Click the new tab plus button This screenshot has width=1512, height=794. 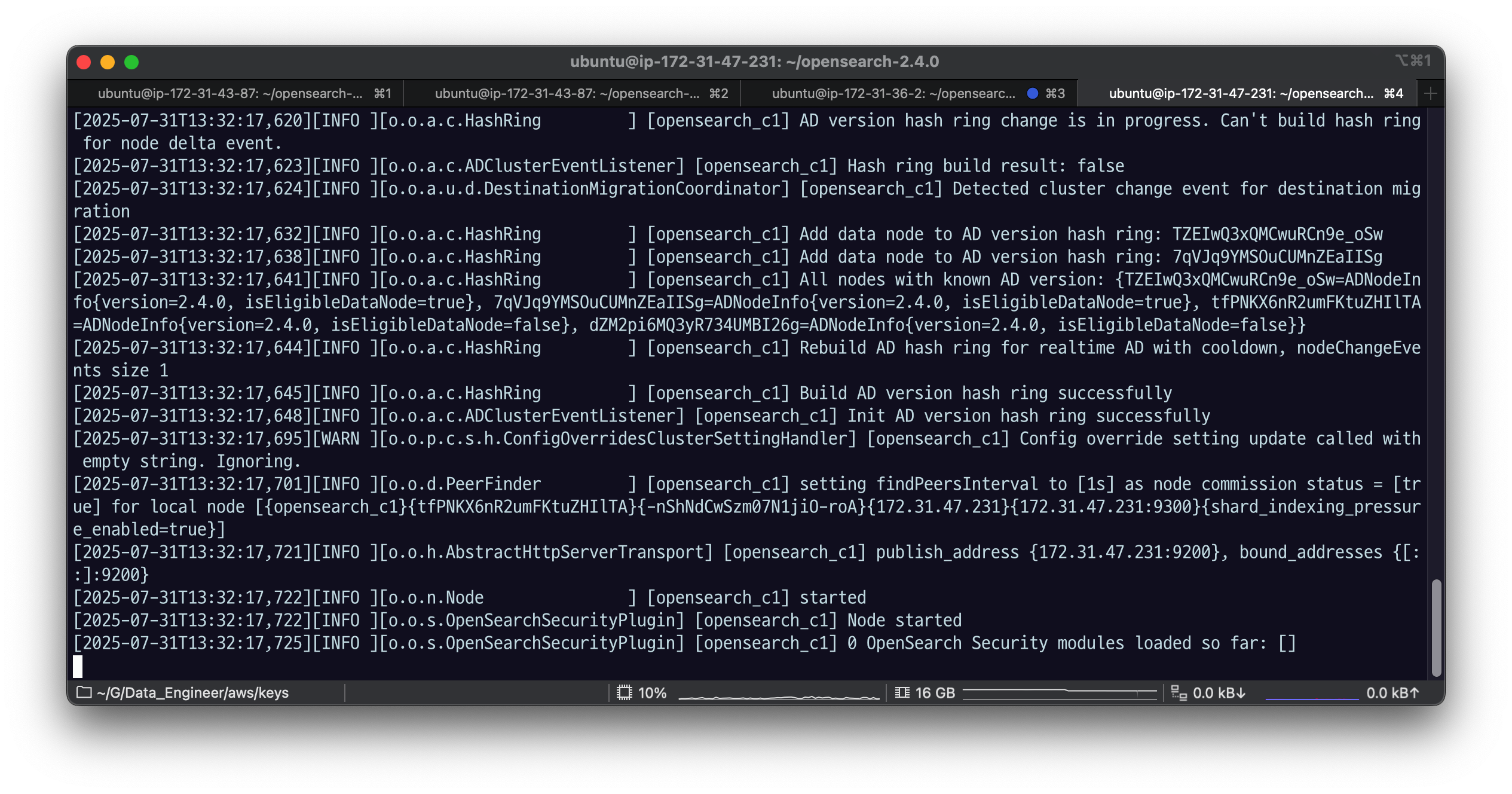pos(1430,93)
